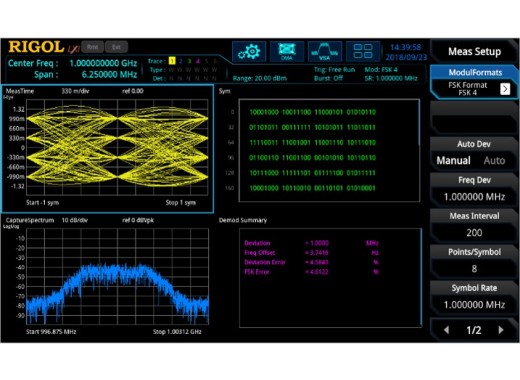Click the Deviation Error result row
520x380 pixels.
click(x=311, y=262)
